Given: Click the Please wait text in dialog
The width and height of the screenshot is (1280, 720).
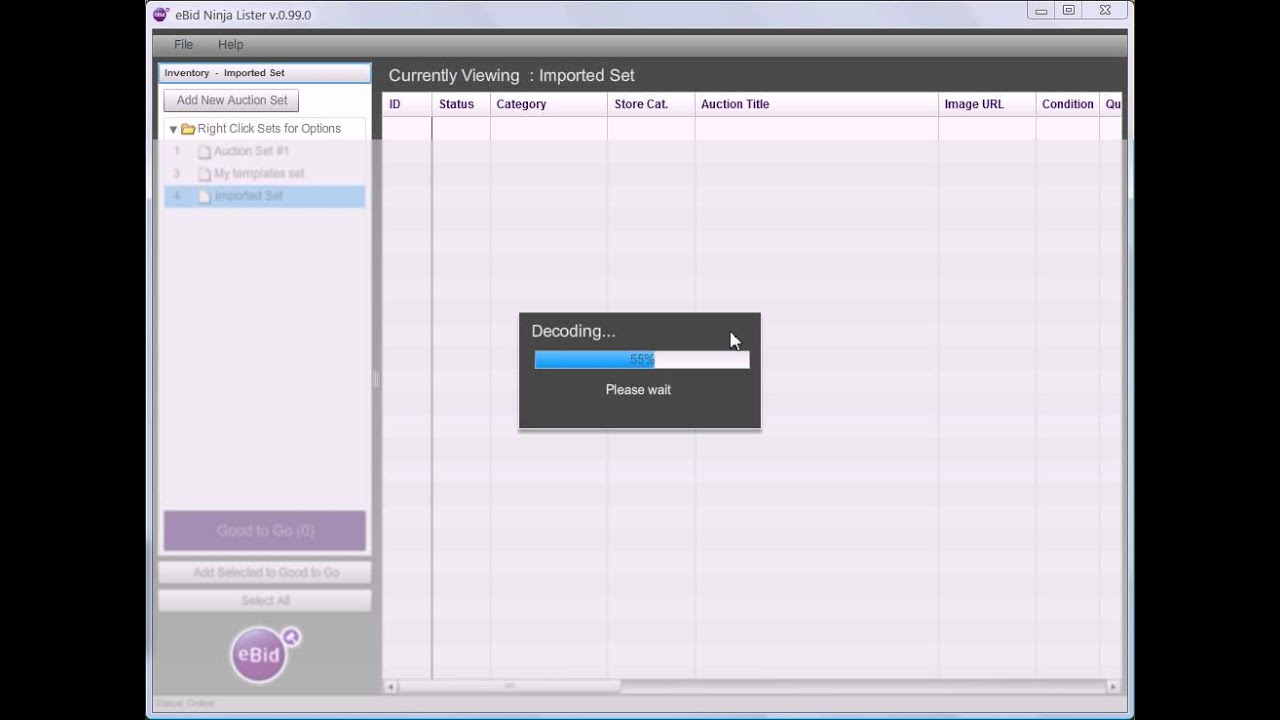Looking at the screenshot, I should 638,390.
